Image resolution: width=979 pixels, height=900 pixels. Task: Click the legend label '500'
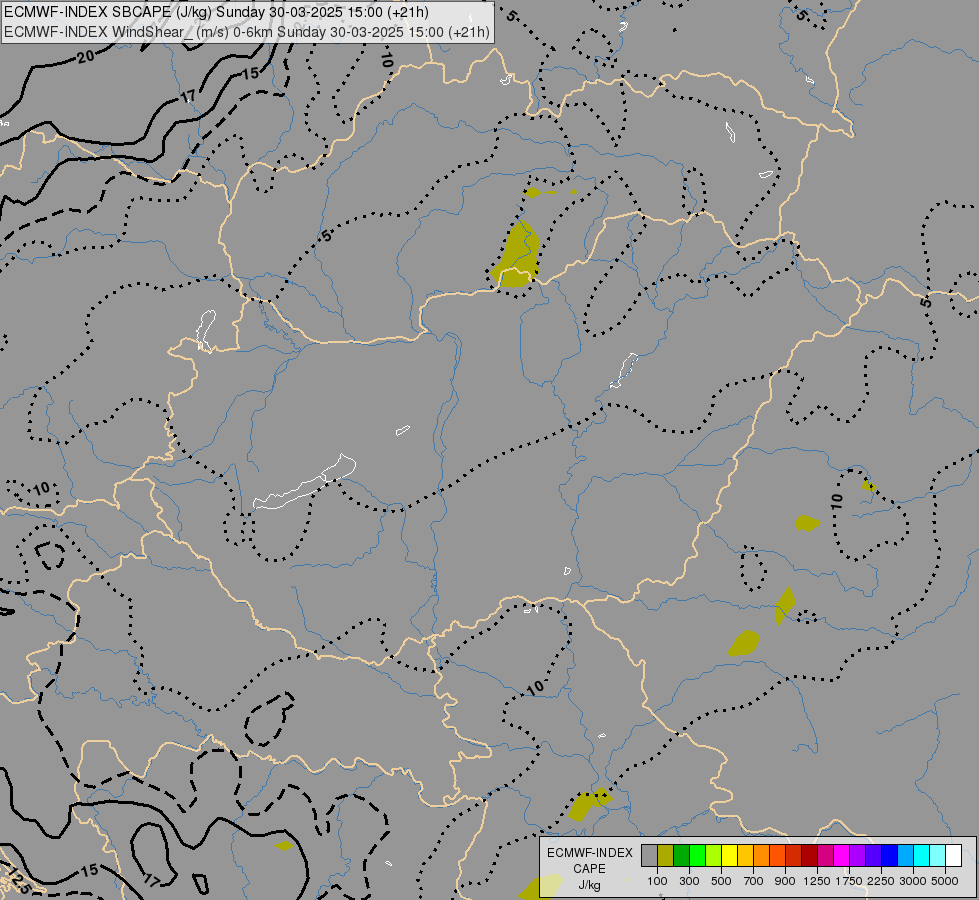(x=721, y=881)
